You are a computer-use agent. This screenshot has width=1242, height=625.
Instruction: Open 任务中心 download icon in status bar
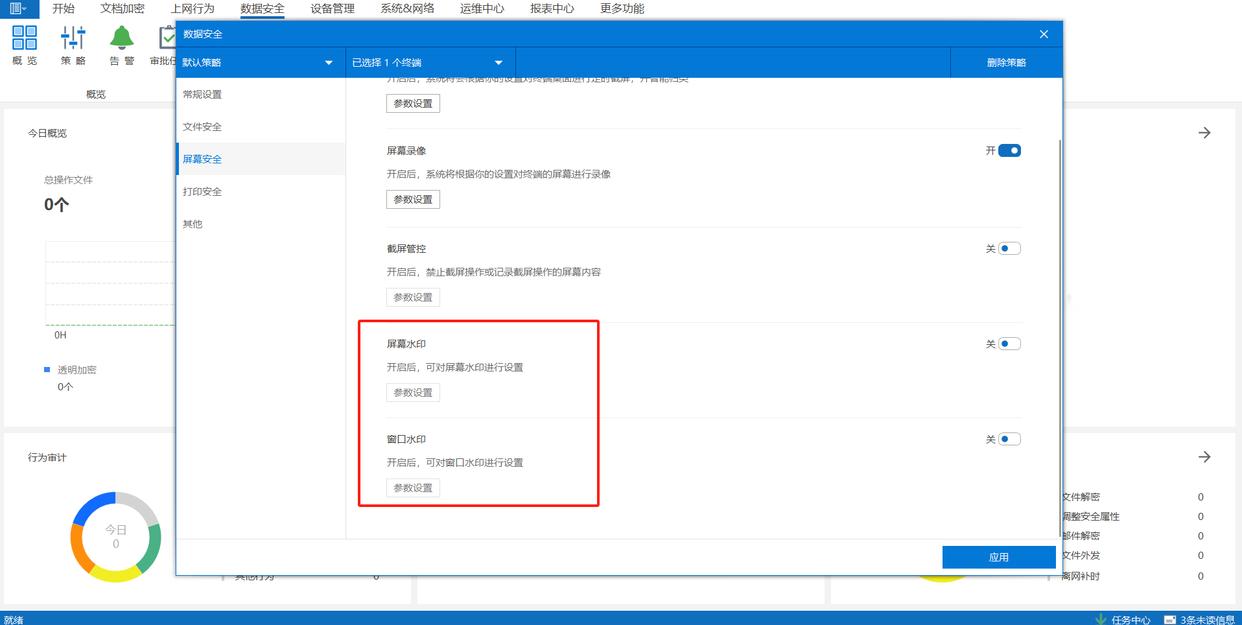coord(1101,619)
